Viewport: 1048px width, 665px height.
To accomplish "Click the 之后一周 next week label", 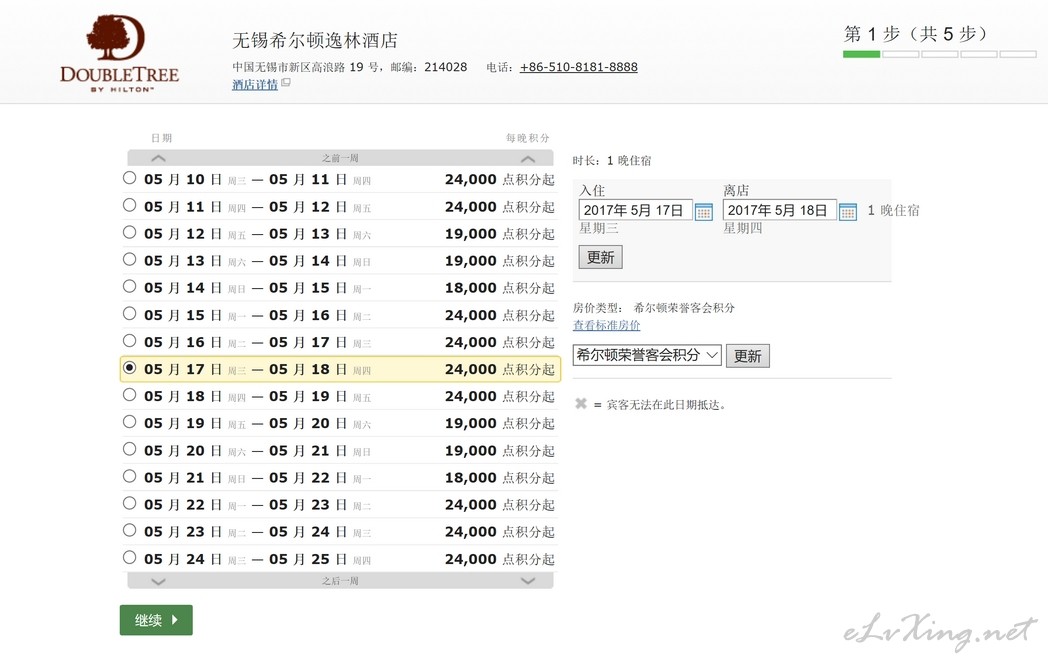I will coord(340,581).
